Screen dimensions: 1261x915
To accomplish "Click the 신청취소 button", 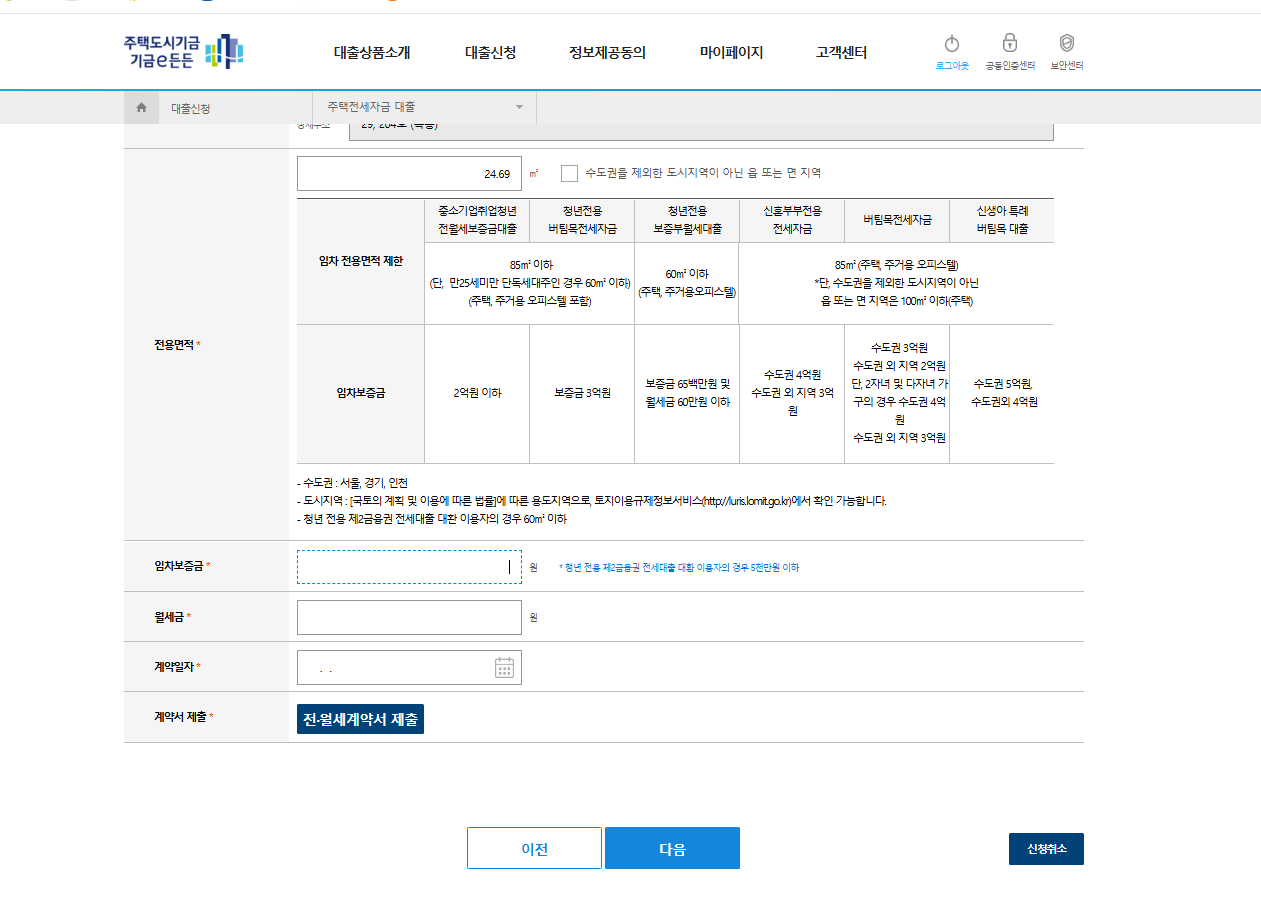I will pyautogui.click(x=1046, y=848).
